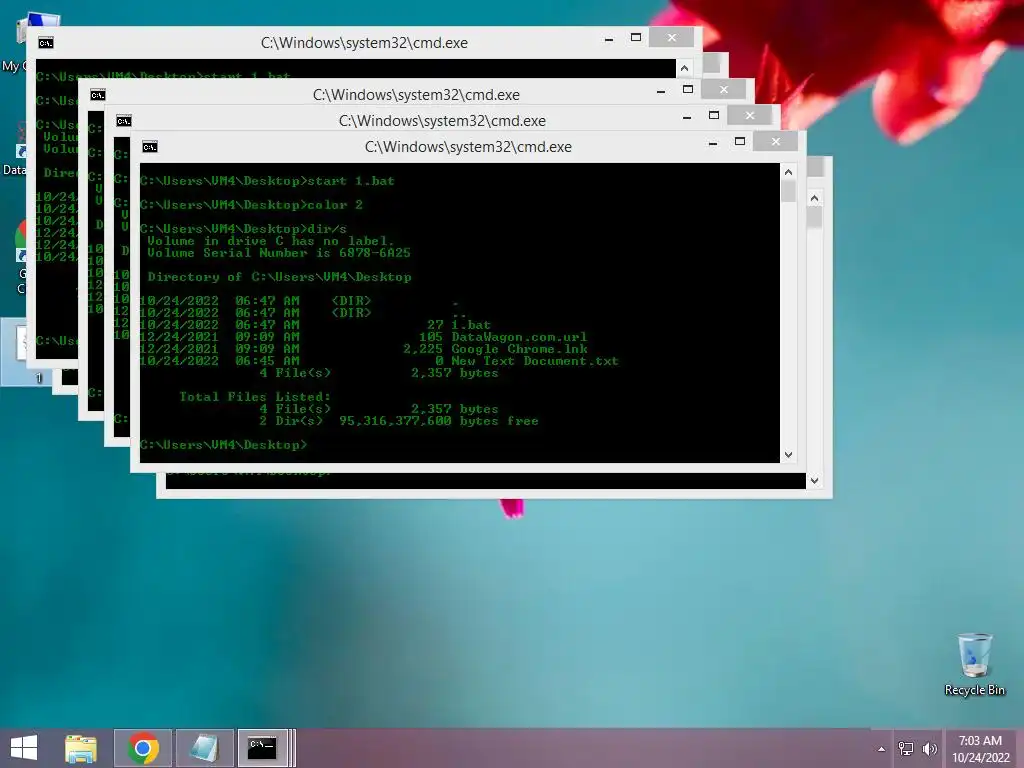The height and width of the screenshot is (768, 1024).
Task: Click the front cmd window's scrollbar thumb
Action: pyautogui.click(x=788, y=191)
